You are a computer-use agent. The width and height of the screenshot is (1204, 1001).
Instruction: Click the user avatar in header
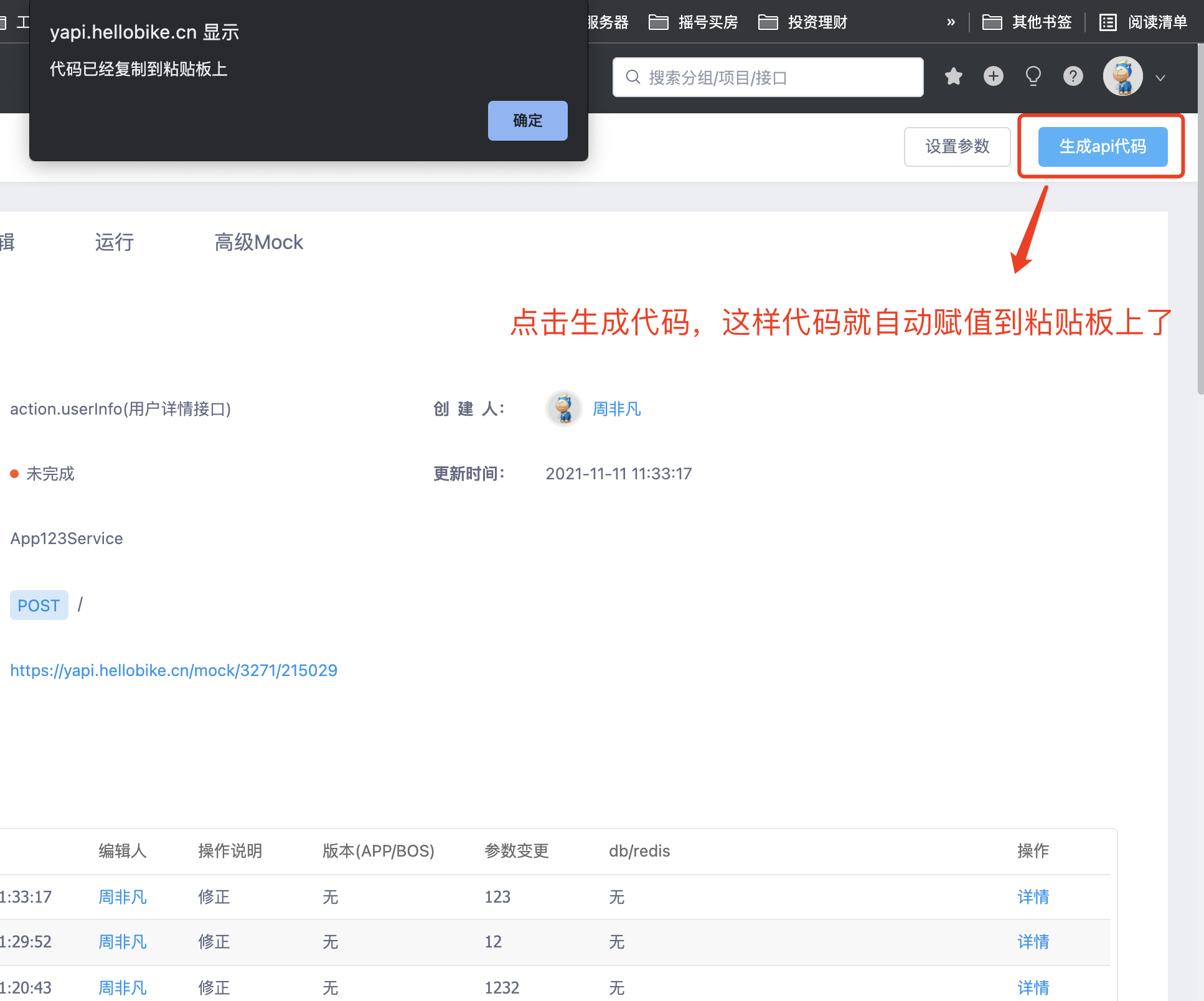(1122, 77)
